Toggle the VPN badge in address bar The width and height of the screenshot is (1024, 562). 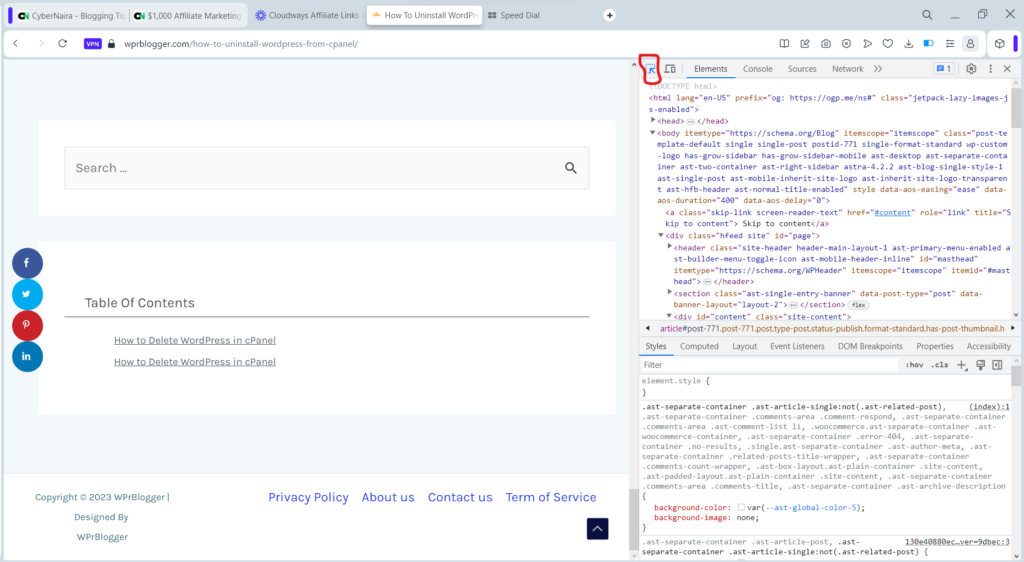(x=93, y=44)
